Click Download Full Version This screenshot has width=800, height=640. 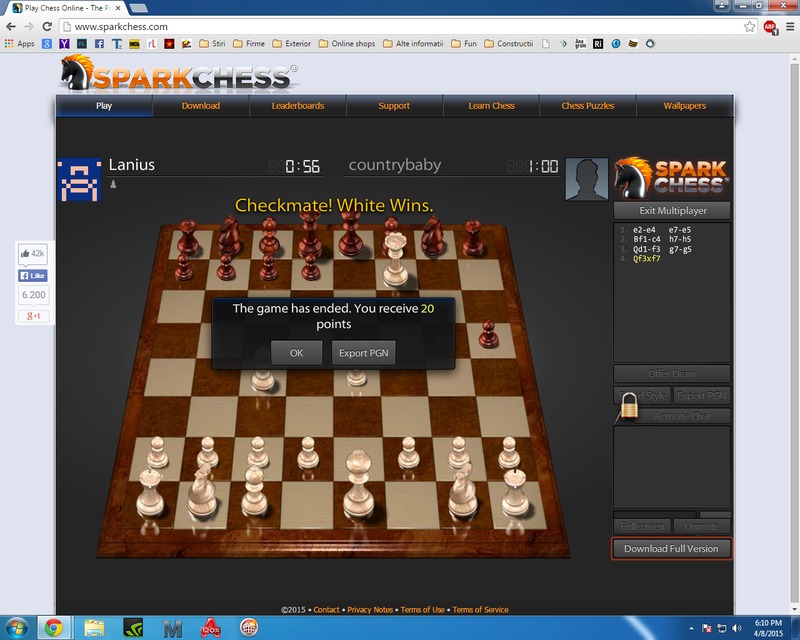pyautogui.click(x=671, y=549)
